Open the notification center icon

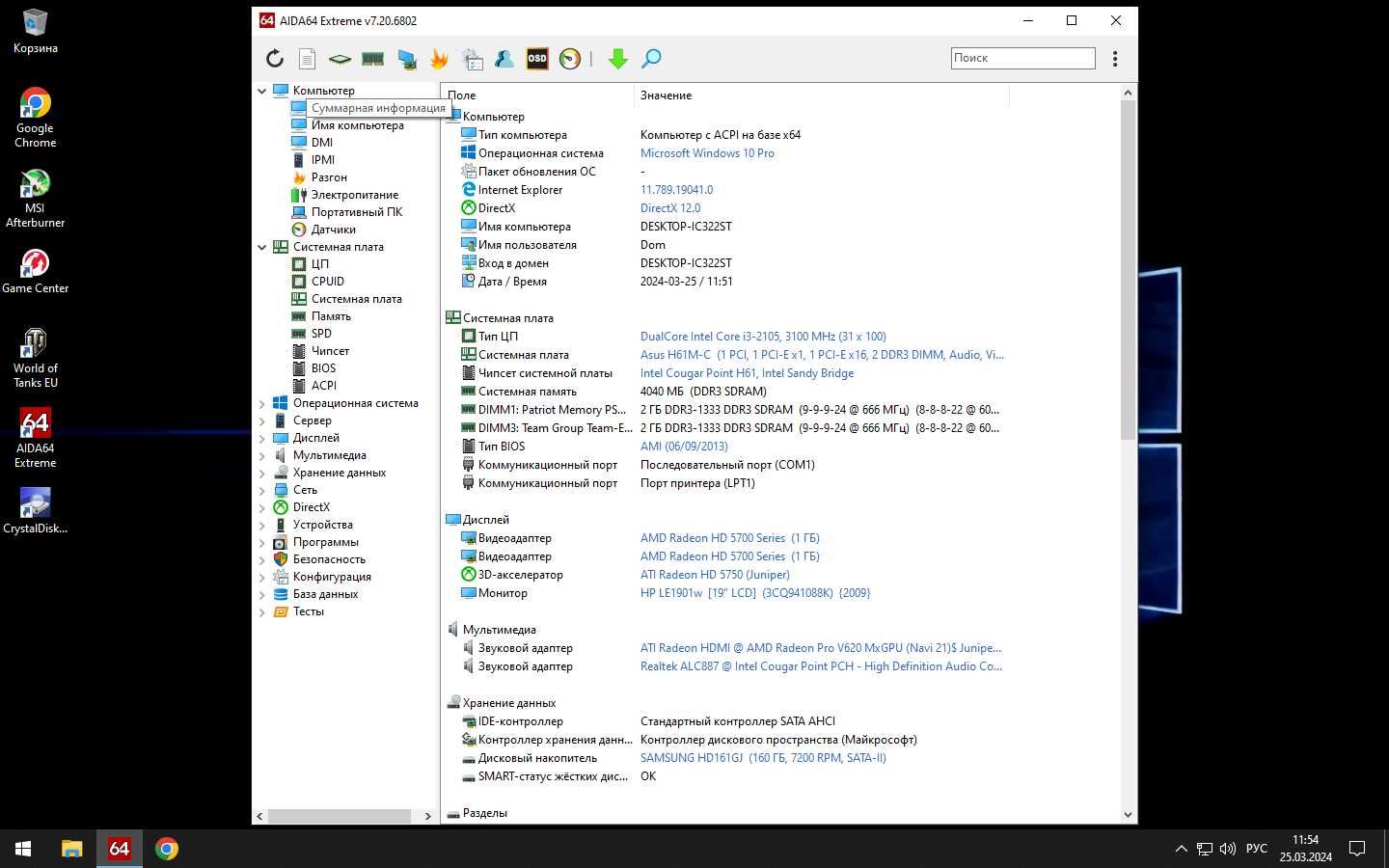point(1357,849)
